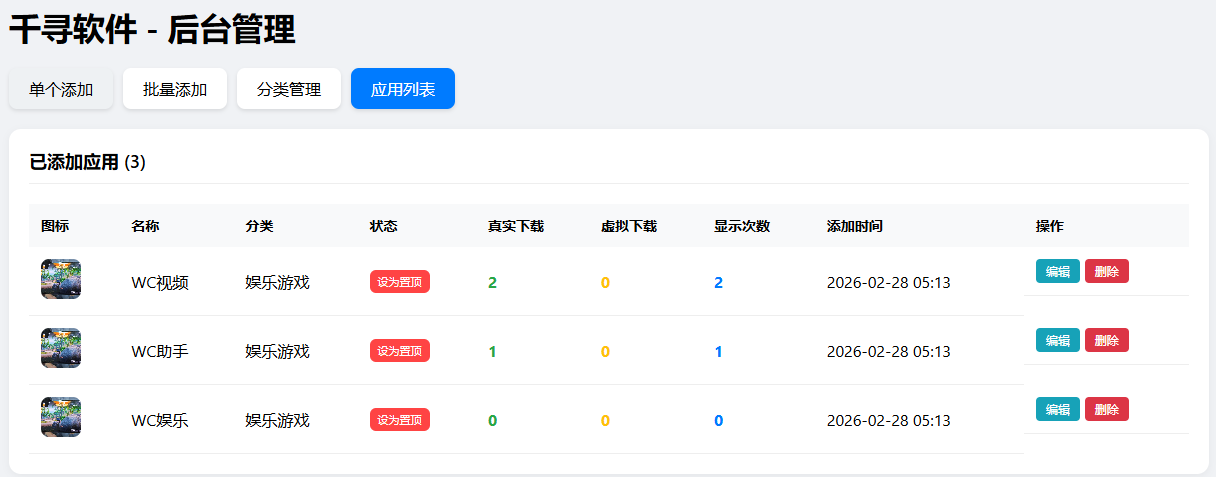Image resolution: width=1216 pixels, height=477 pixels.
Task: Click the 图标 column header
Action: 55,226
